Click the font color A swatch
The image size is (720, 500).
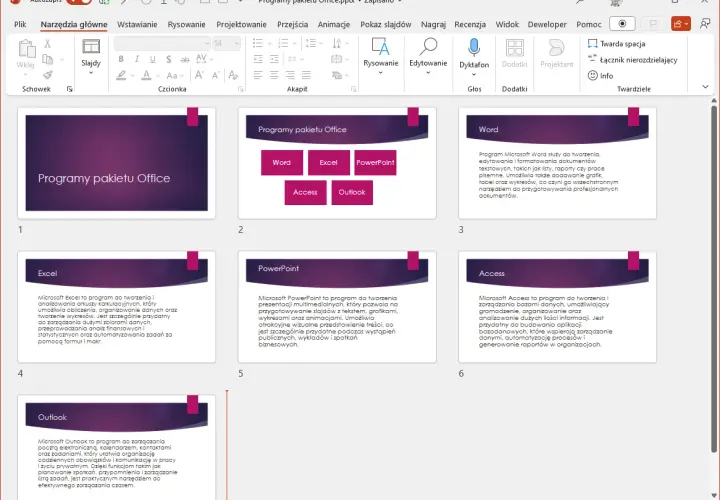146,75
